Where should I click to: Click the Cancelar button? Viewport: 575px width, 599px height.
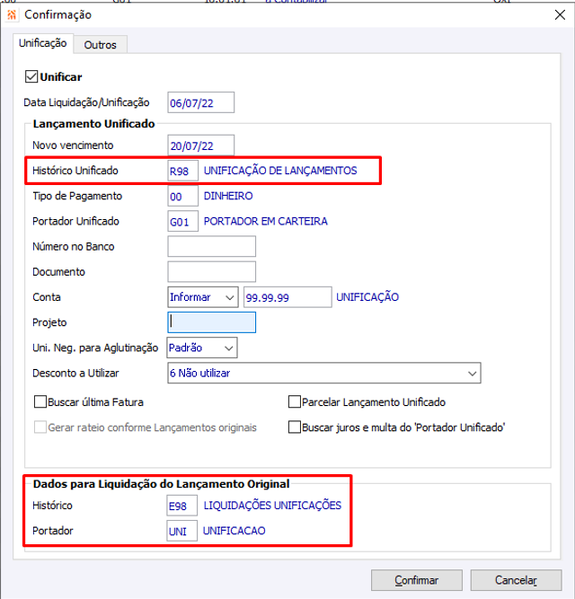click(x=516, y=580)
